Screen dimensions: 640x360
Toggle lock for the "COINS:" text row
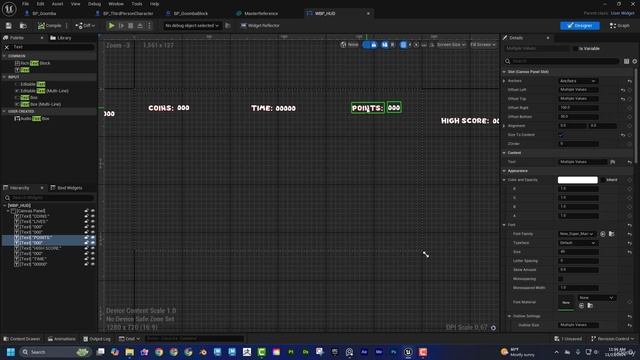pos(87,216)
